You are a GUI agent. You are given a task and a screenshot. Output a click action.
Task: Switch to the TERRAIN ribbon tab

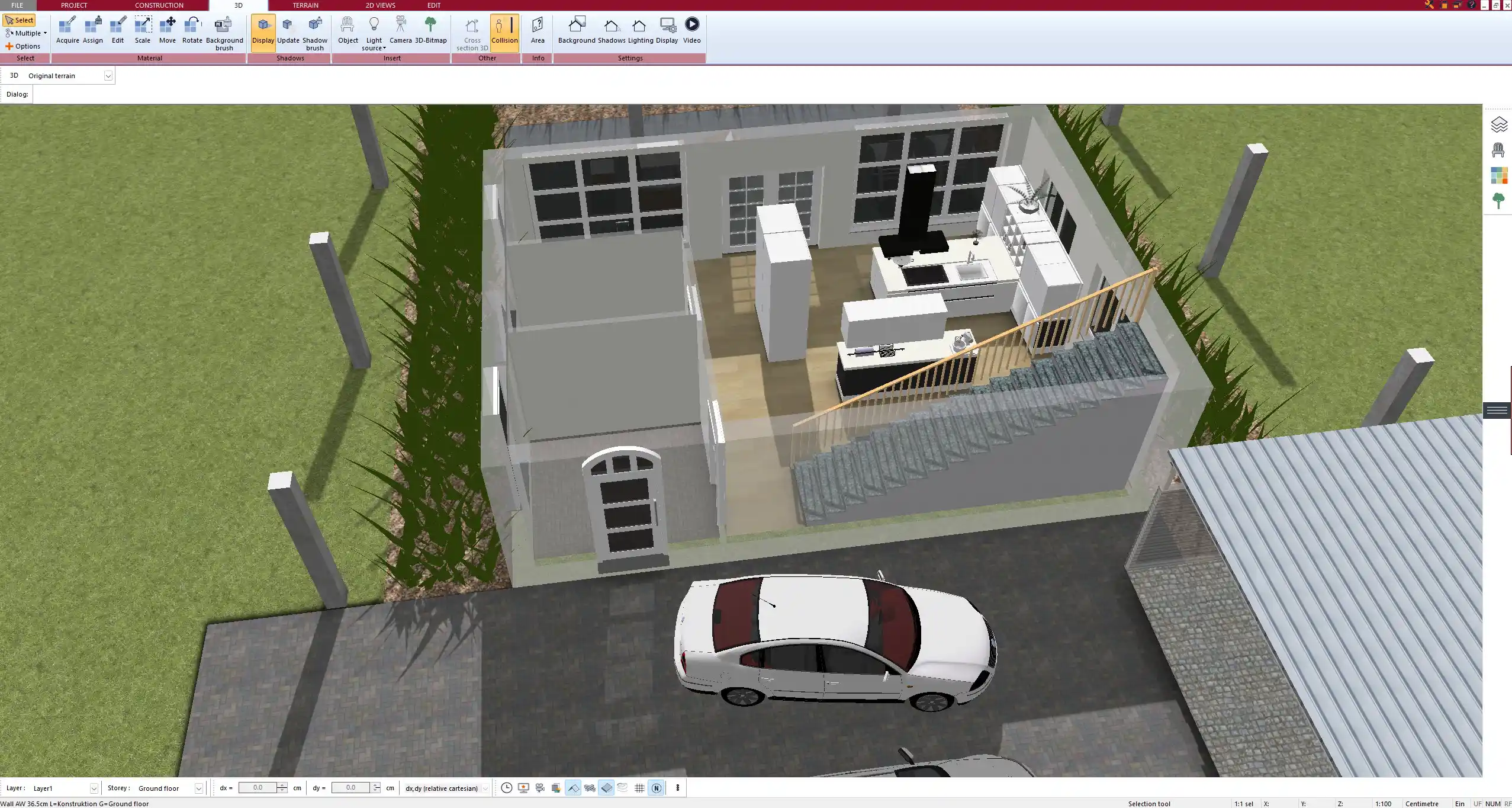pyautogui.click(x=305, y=5)
